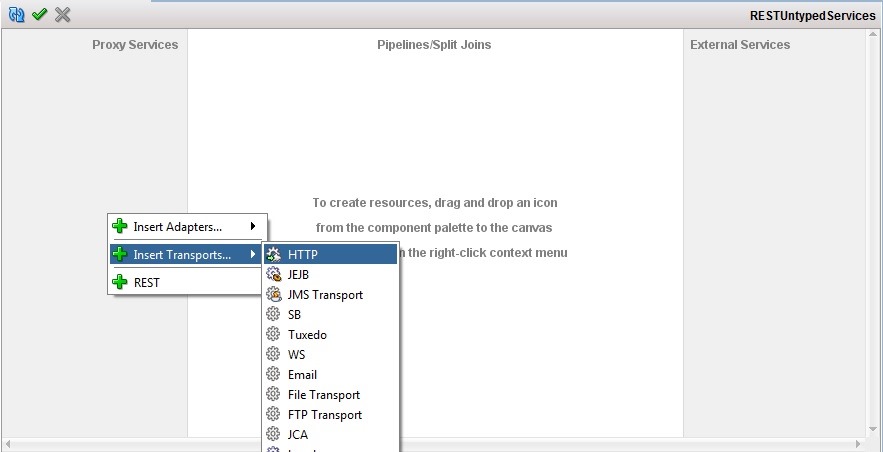The image size is (883, 452).
Task: Click the Proxy Services lane header
Action: (135, 45)
